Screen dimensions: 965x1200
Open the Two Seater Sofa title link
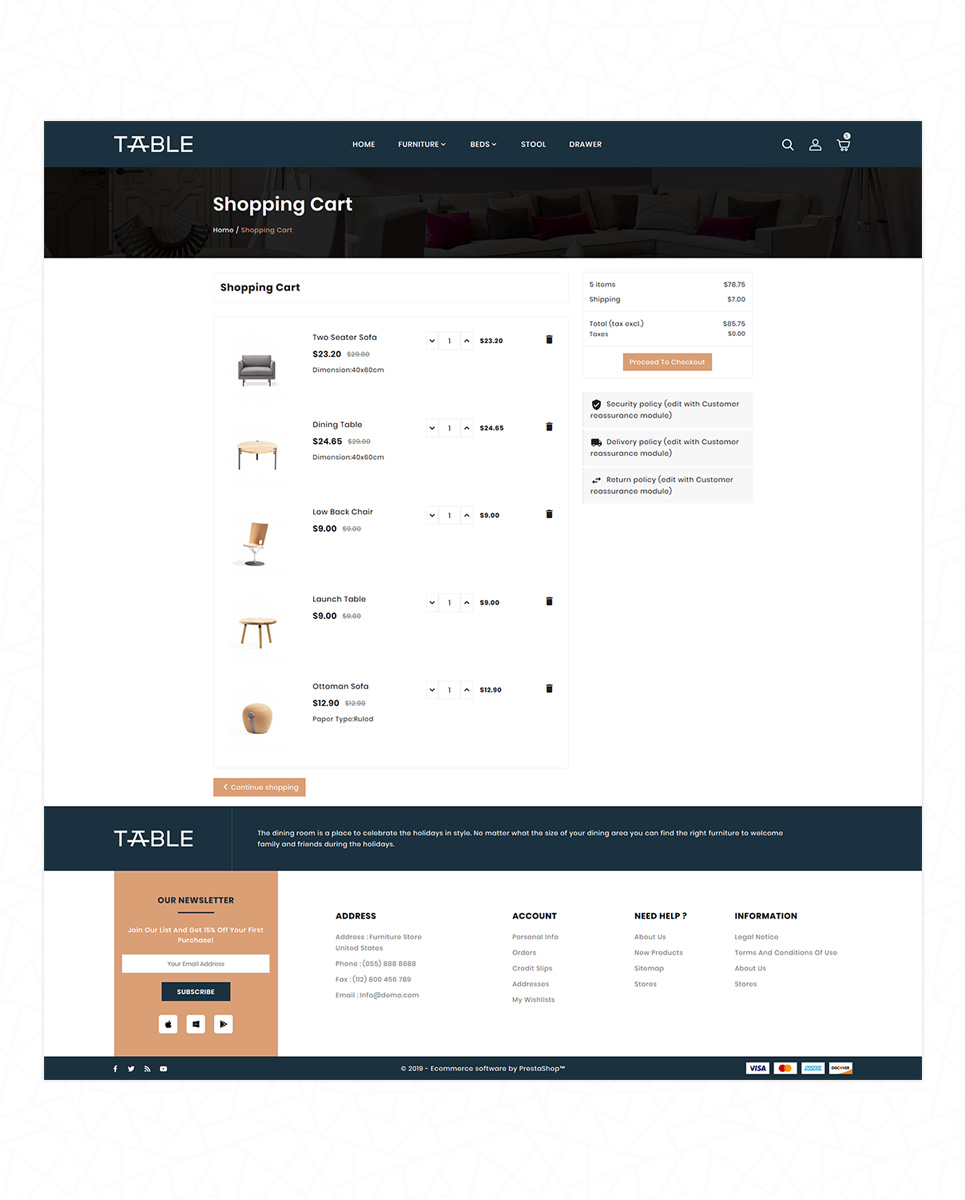tap(344, 337)
